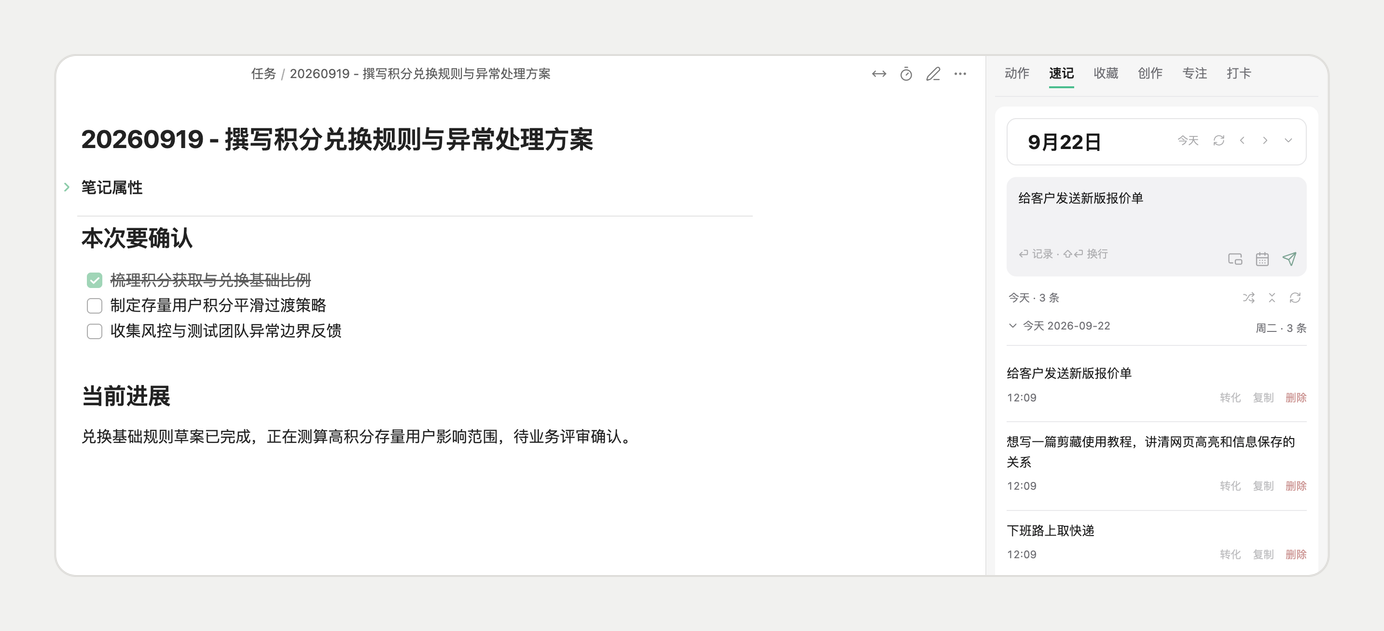Click the pencil edit icon
This screenshot has height=631, width=1384.
click(933, 74)
